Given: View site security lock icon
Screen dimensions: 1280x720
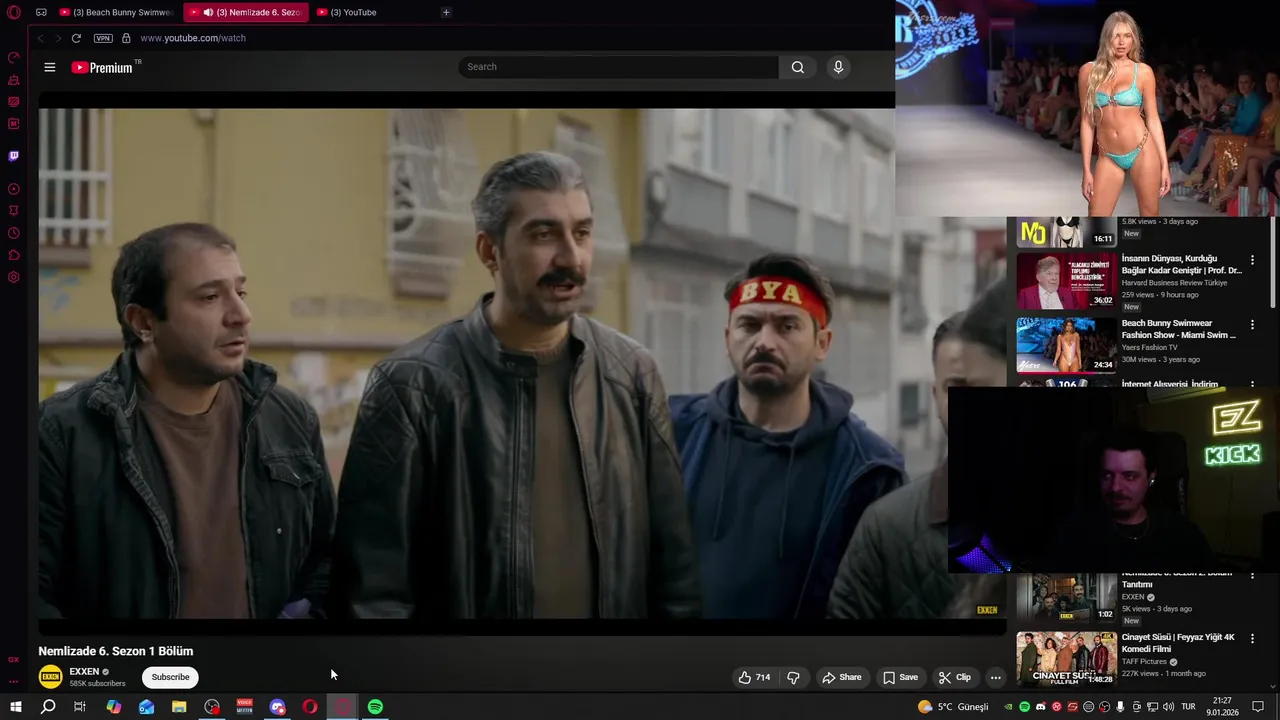Looking at the screenshot, I should pos(126,38).
